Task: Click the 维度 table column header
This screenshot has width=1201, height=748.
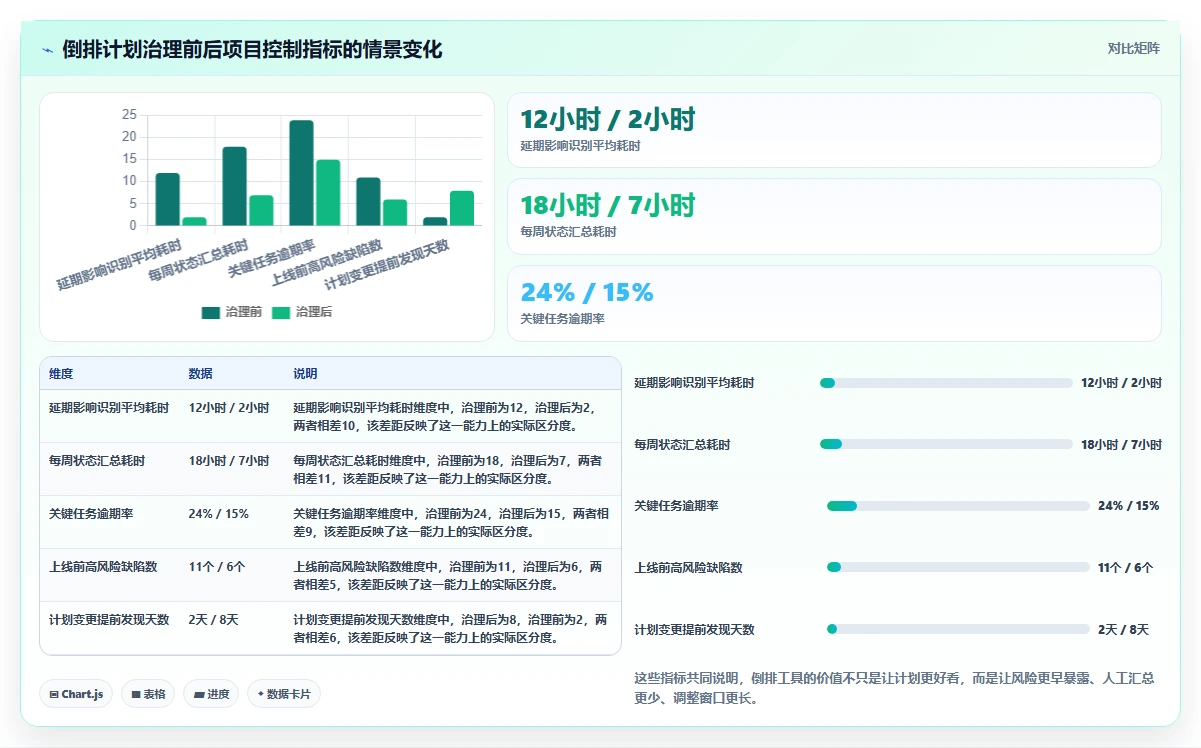Action: coord(61,374)
